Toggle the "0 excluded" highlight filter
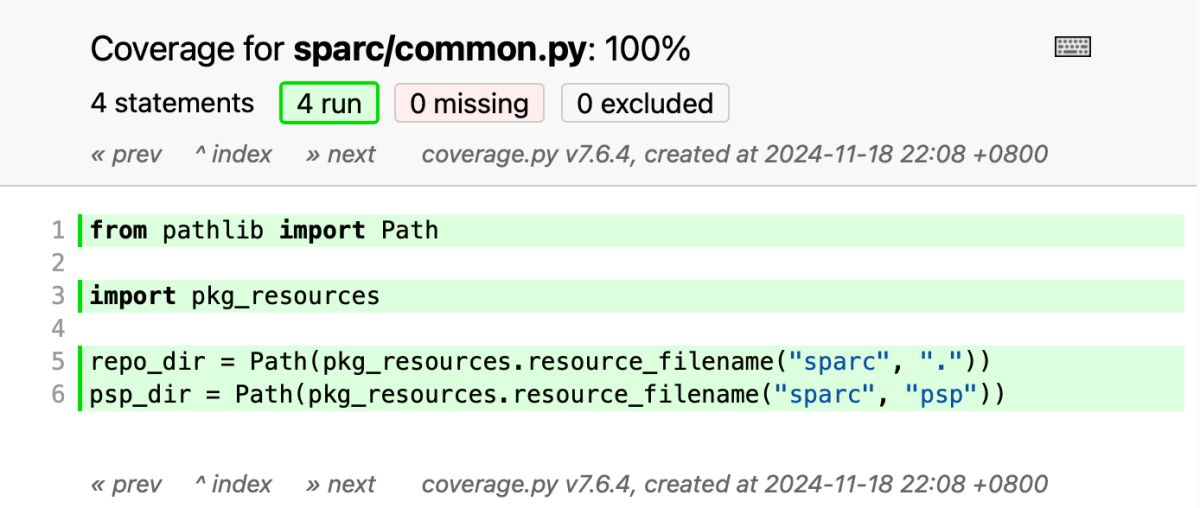Image resolution: width=1200 pixels, height=508 pixels. coord(645,104)
